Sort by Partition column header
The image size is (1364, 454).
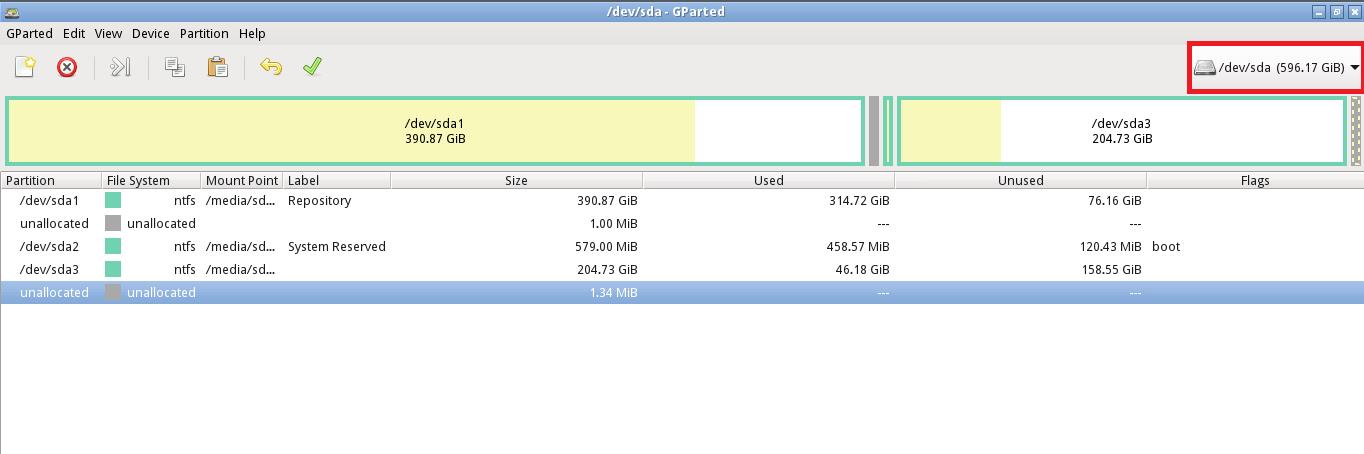tap(51, 181)
